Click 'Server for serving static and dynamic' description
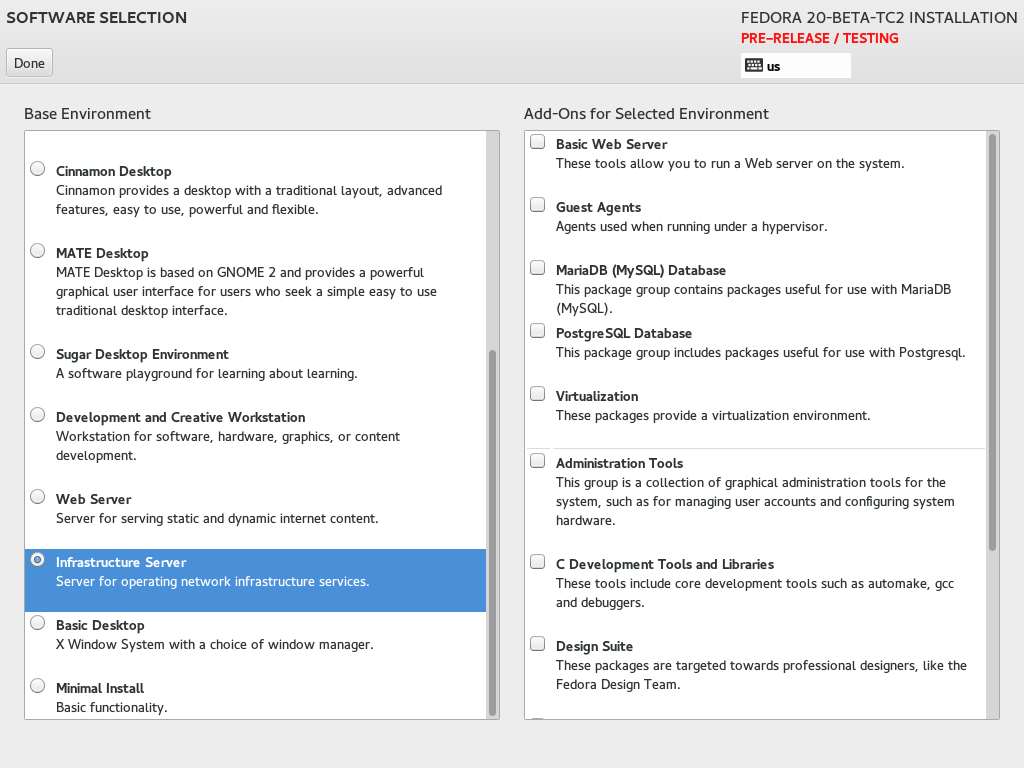This screenshot has height=768, width=1024. (217, 519)
